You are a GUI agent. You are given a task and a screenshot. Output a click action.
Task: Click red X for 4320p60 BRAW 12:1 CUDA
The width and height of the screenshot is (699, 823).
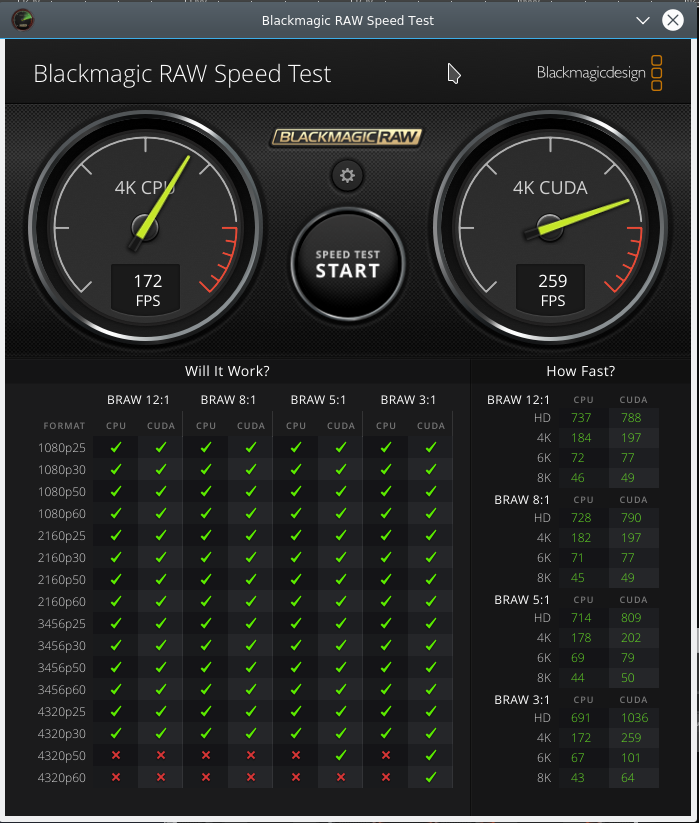[x=161, y=777]
